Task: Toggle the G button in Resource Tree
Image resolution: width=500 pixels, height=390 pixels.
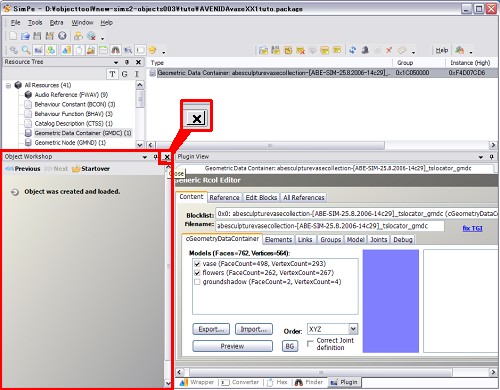Action: pyautogui.click(x=124, y=74)
